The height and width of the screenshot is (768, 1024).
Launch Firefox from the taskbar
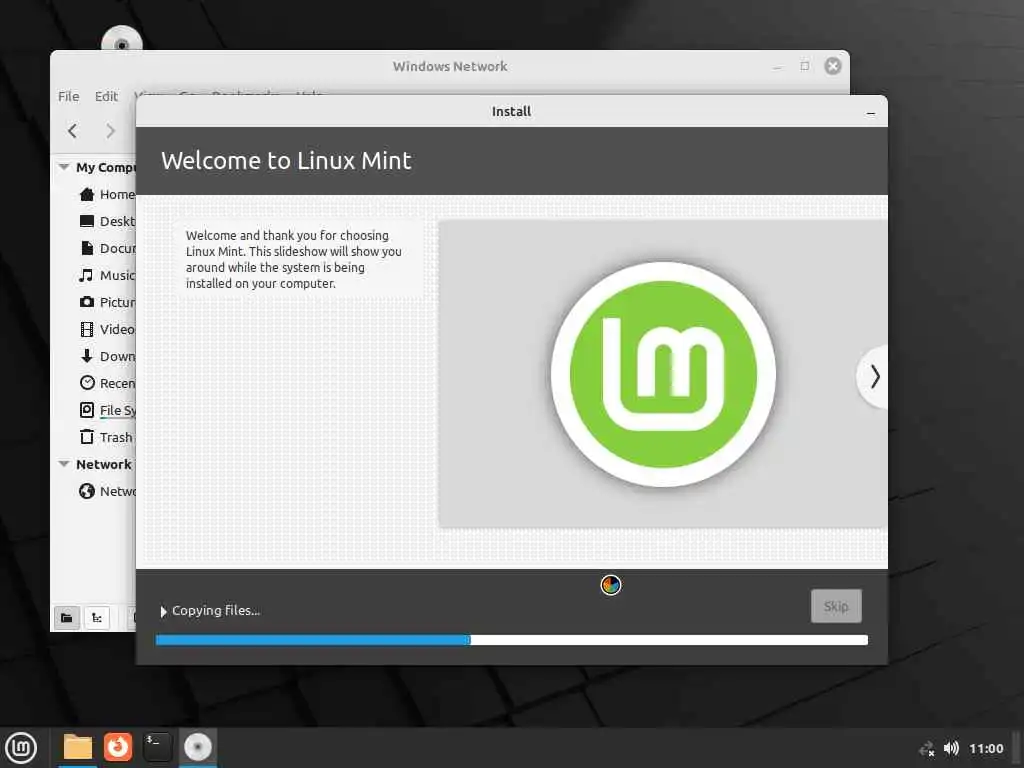[x=118, y=746]
